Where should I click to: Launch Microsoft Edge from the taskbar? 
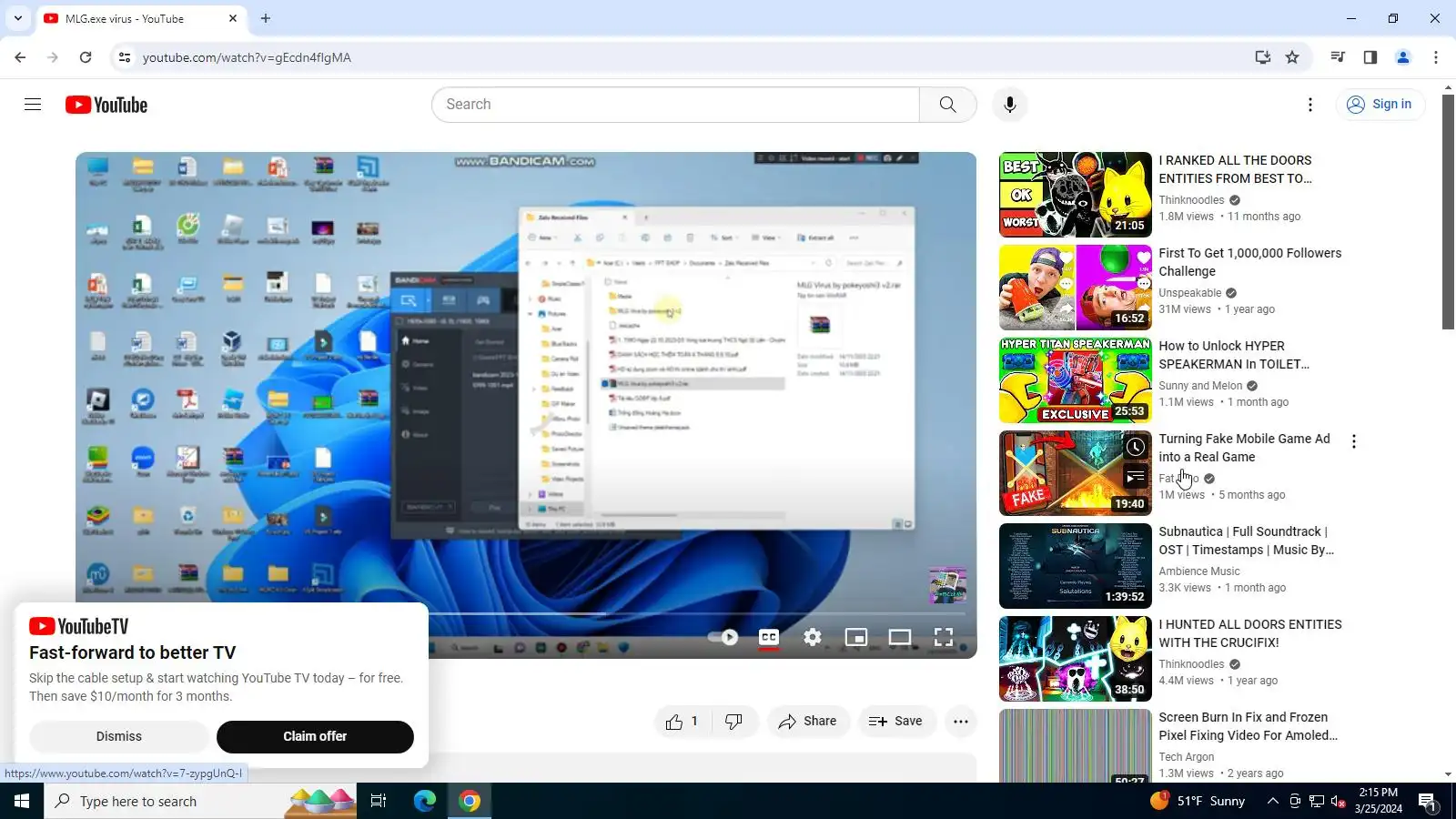425,801
